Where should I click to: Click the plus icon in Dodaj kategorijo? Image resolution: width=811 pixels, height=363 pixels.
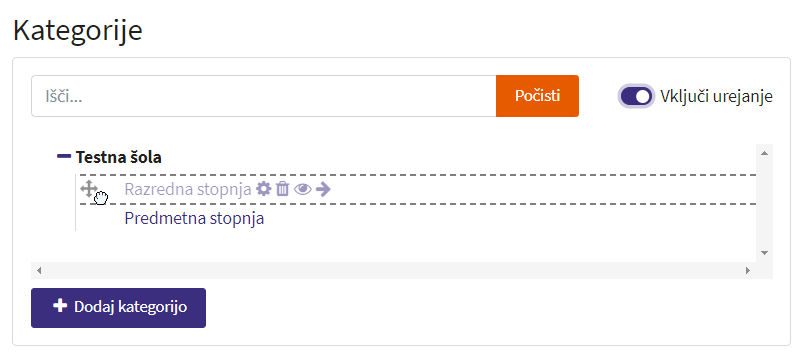coord(60,306)
